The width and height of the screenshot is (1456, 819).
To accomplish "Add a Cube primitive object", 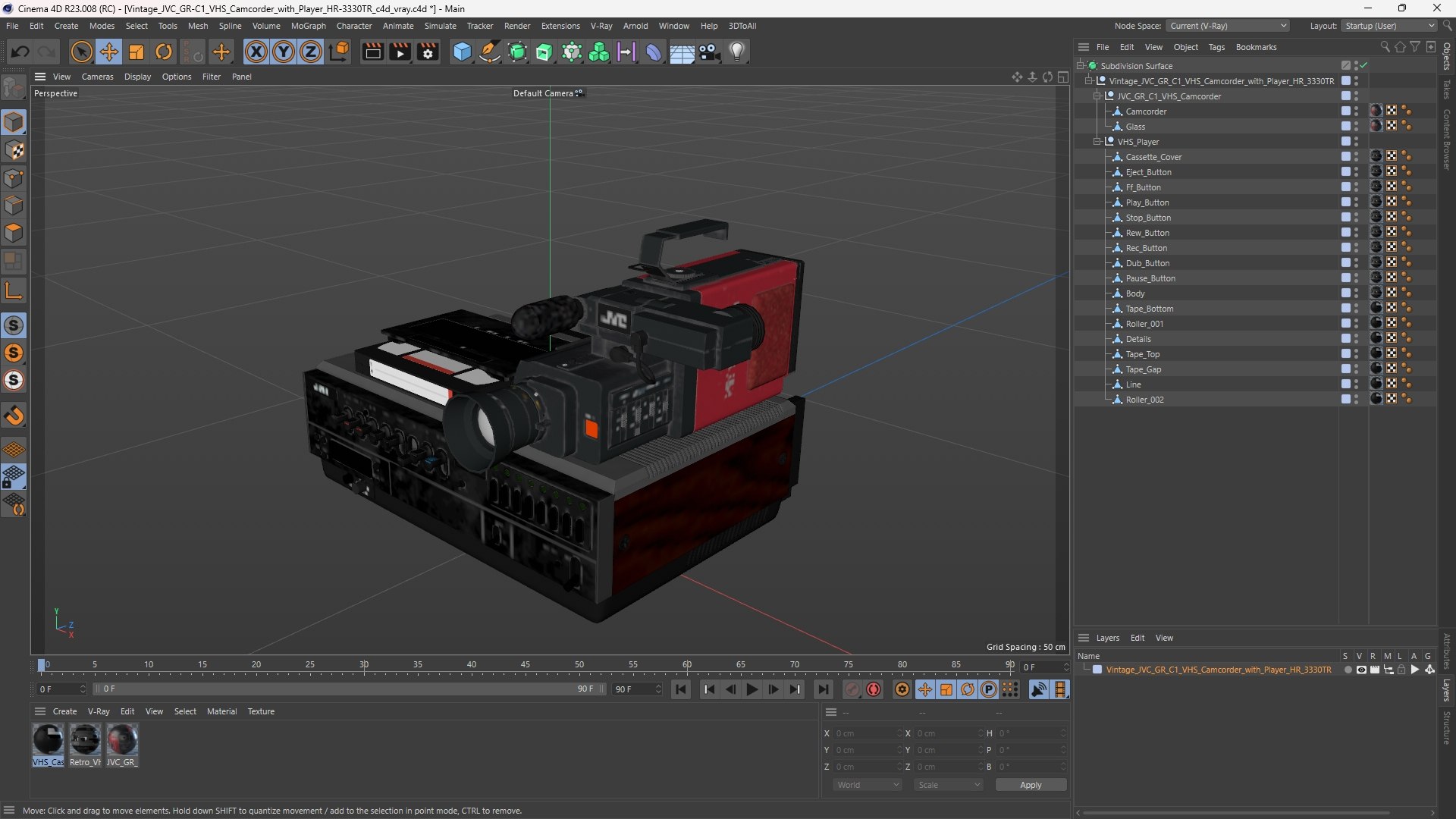I will [462, 52].
